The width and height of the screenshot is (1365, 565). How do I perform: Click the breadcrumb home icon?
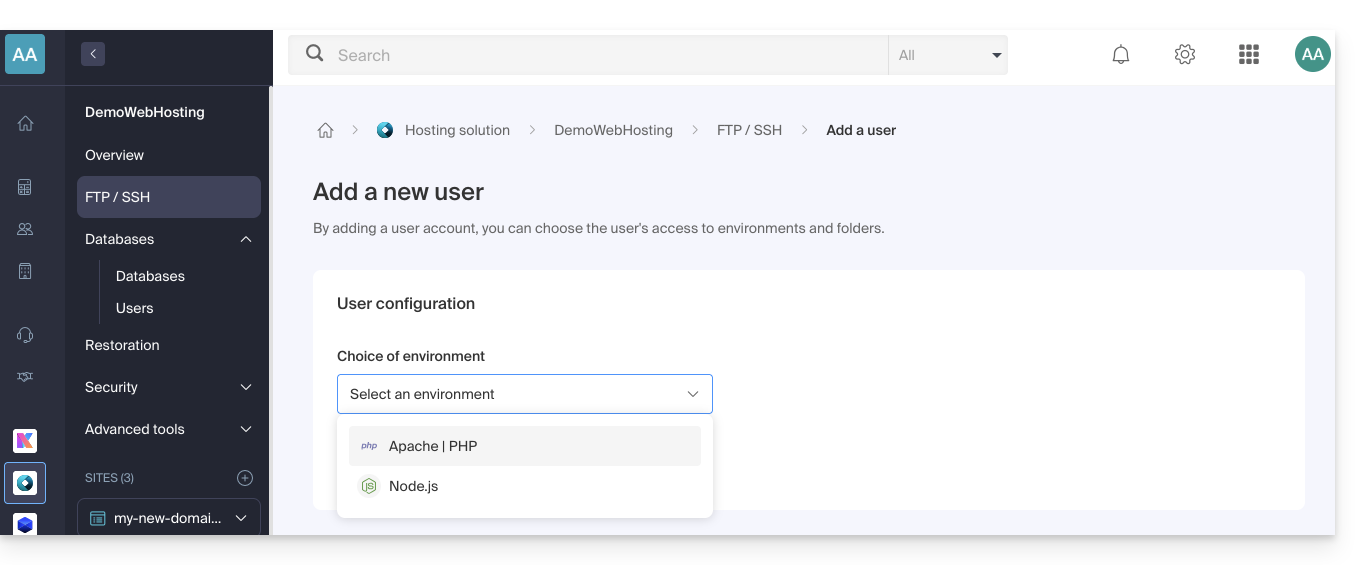pyautogui.click(x=325, y=130)
